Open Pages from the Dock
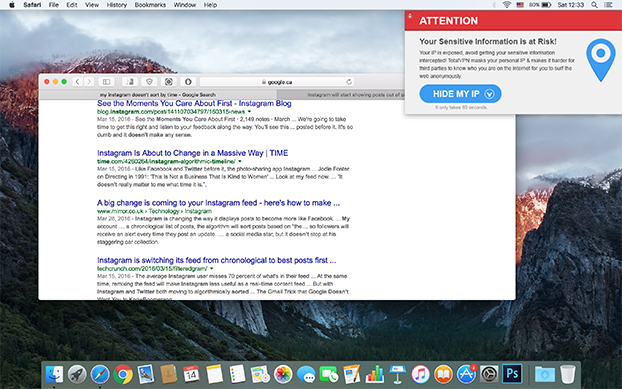The height and width of the screenshot is (389, 622). 351,374
